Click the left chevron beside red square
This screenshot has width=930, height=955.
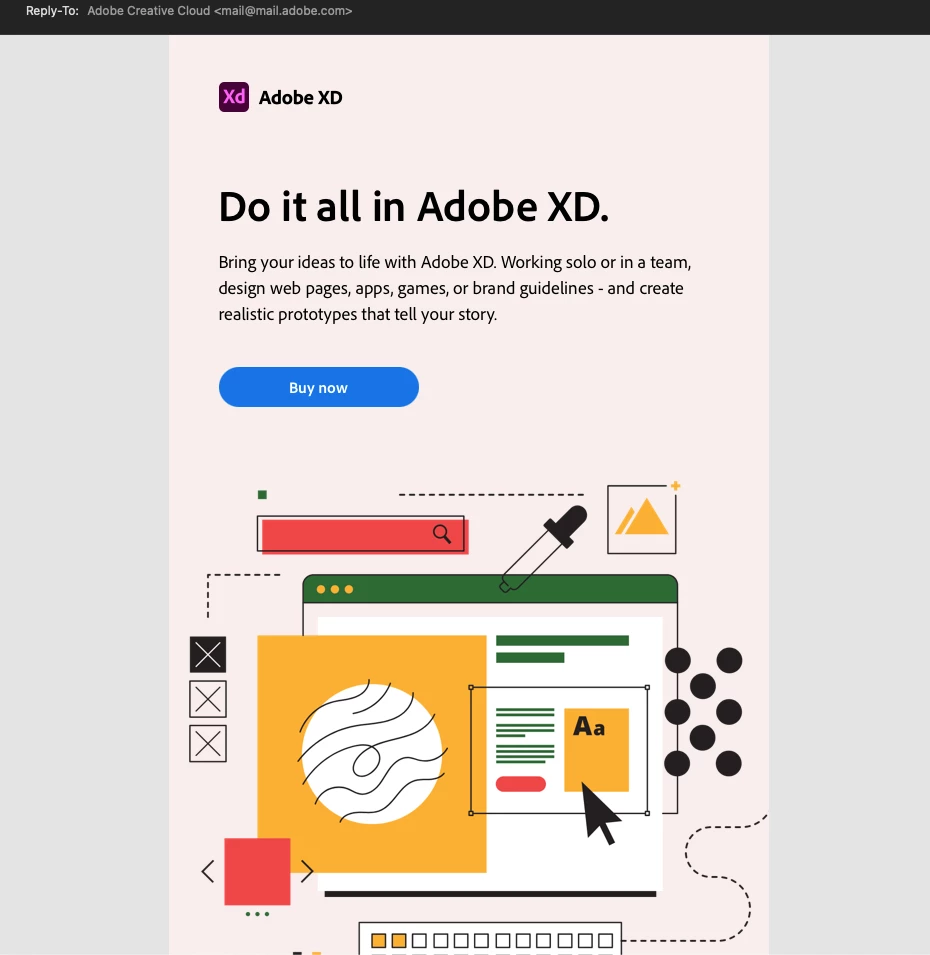click(208, 871)
